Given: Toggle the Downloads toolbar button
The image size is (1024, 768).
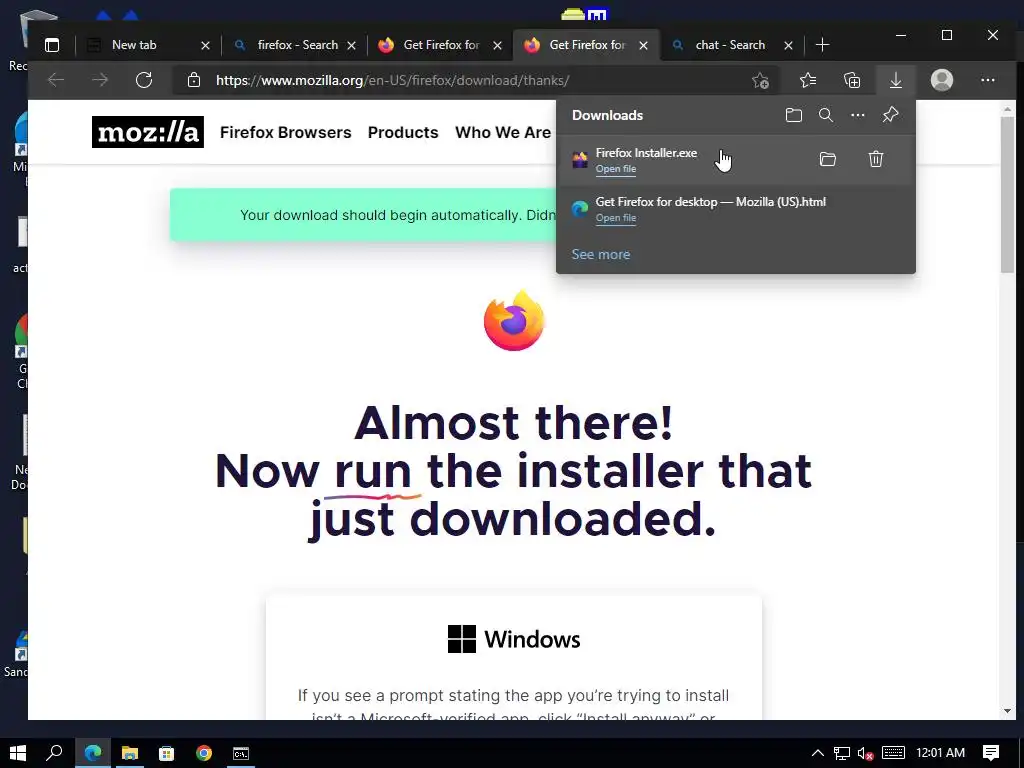Looking at the screenshot, I should (896, 80).
